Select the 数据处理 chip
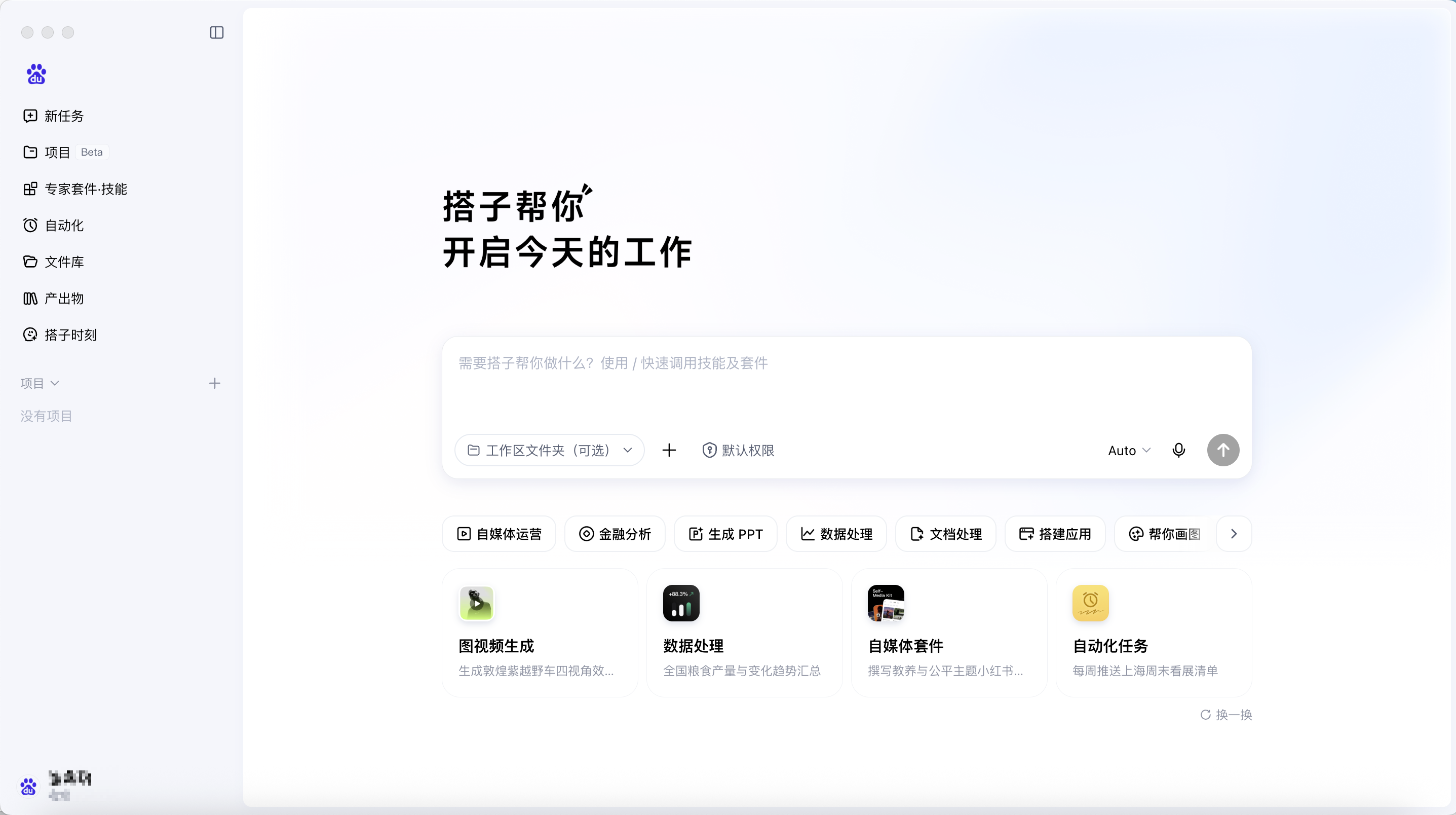 (x=836, y=534)
